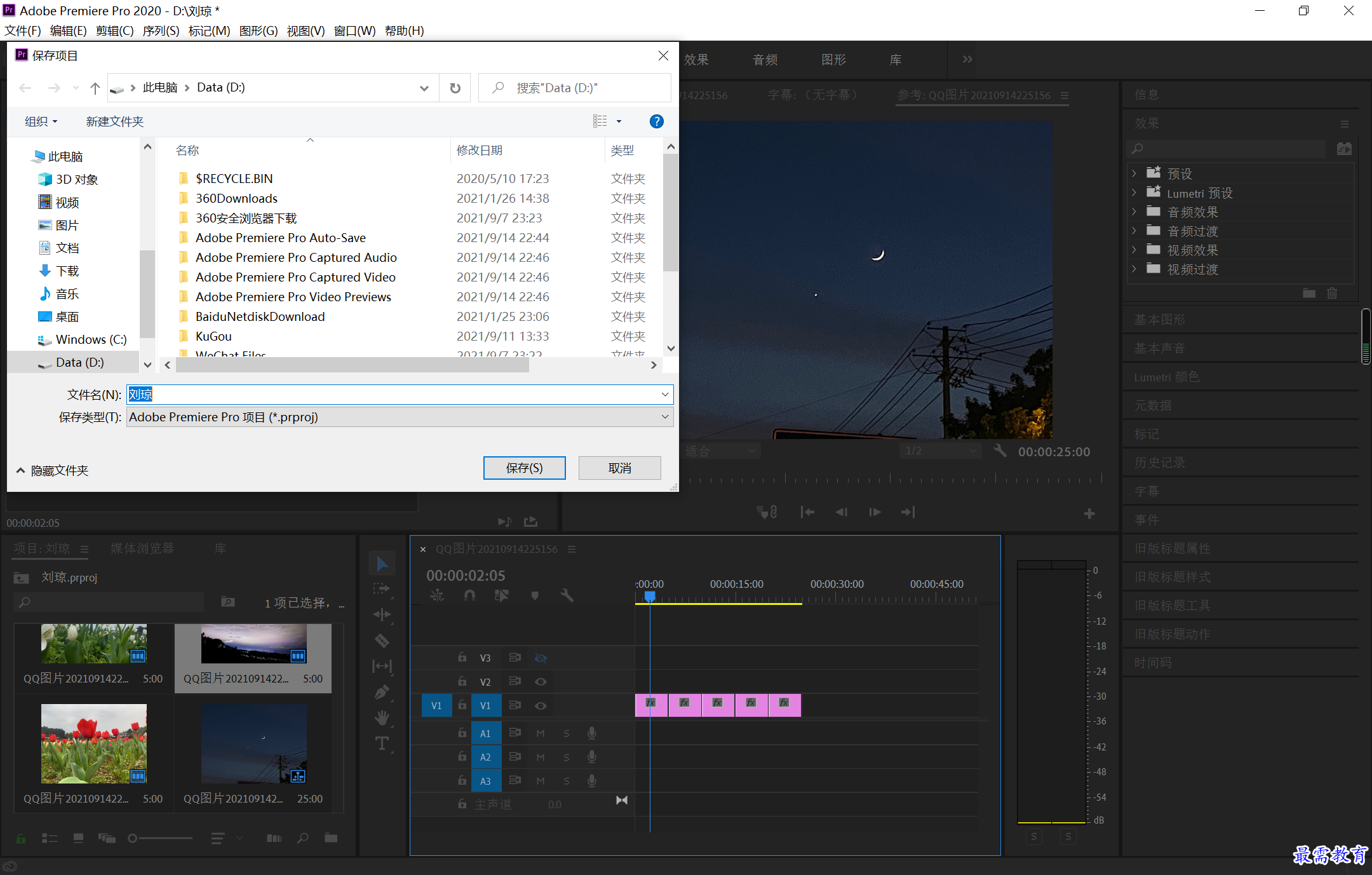This screenshot has width=1372, height=875.
Task: Go up one folder level in dialog
Action: [x=95, y=88]
